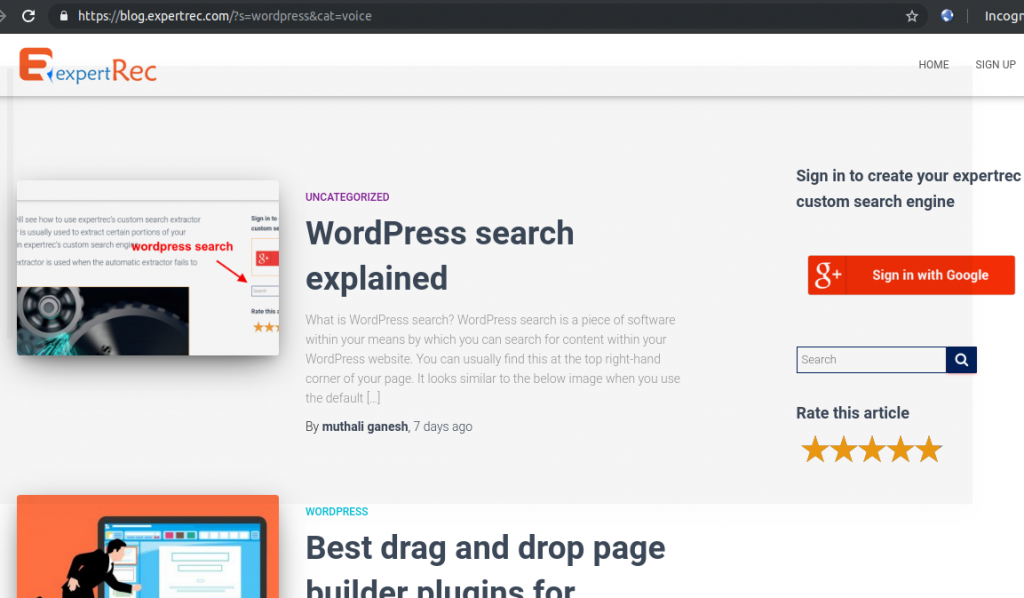The image size is (1024, 598).
Task: Select the HOME menu item
Action: pos(933,64)
